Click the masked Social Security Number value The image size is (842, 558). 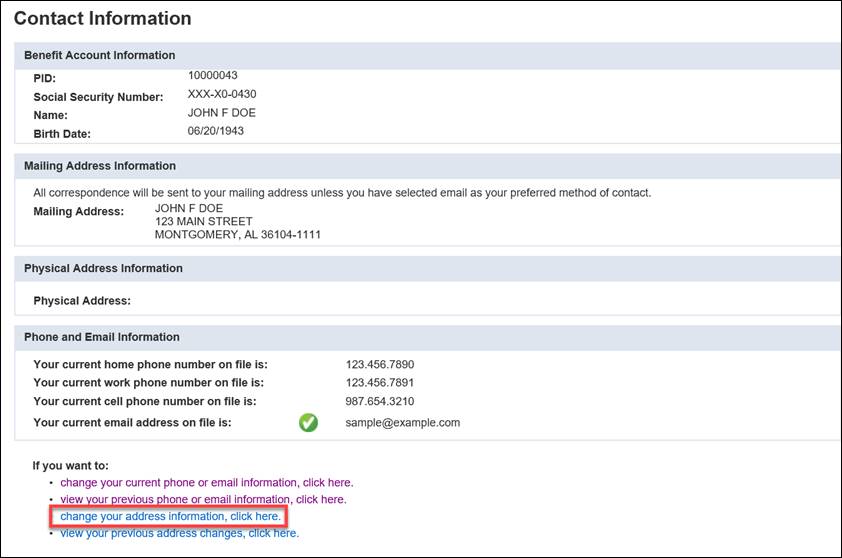pyautogui.click(x=222, y=94)
